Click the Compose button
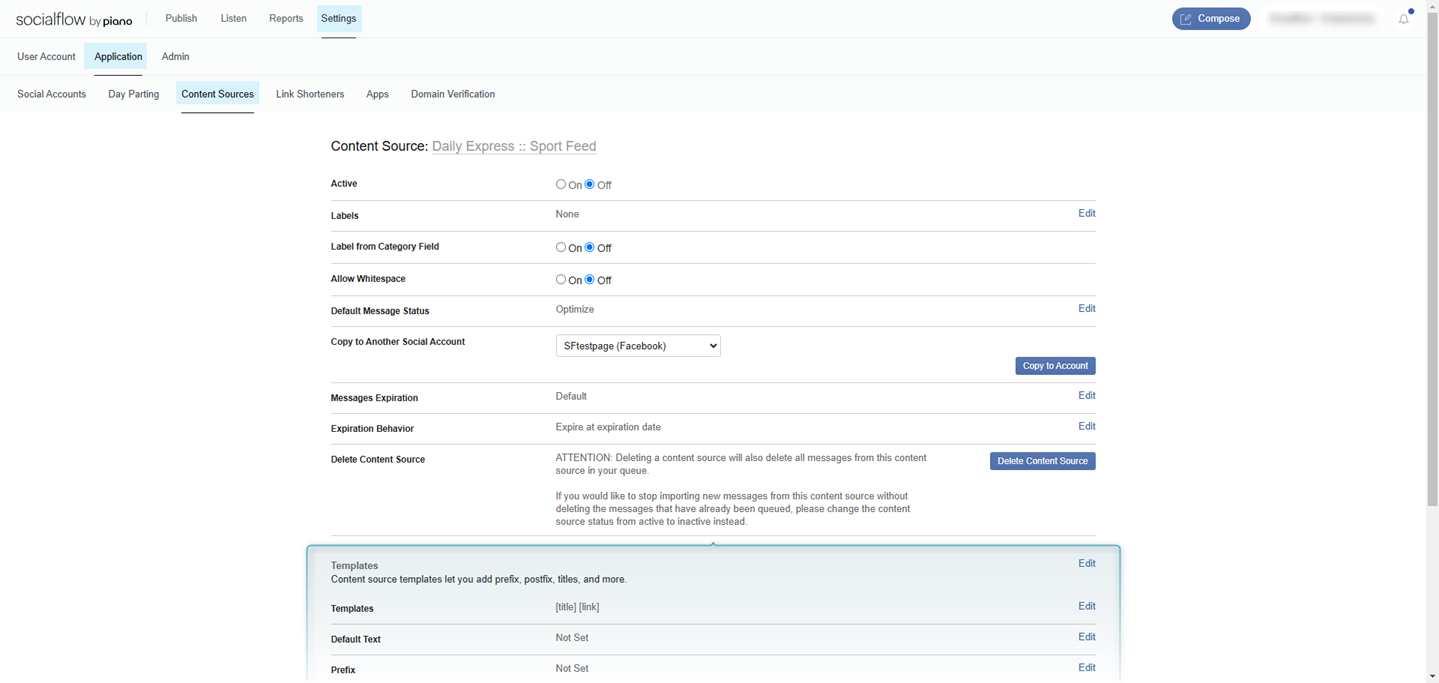1439x683 pixels. 1211,19
